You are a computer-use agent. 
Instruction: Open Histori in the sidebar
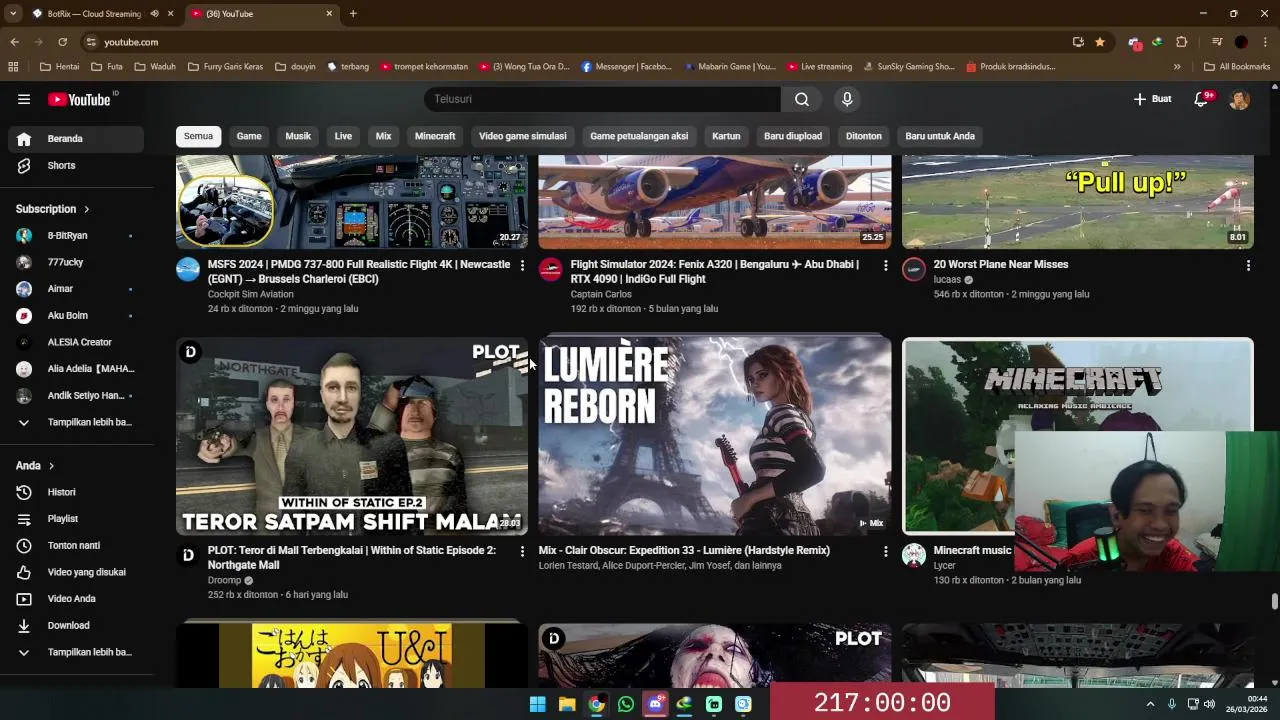pos(76,492)
